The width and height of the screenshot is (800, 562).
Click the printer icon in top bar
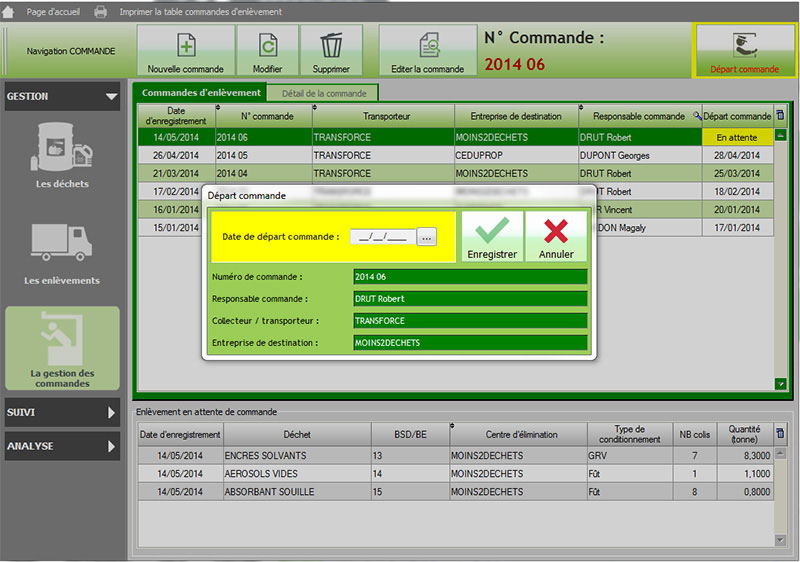point(101,11)
